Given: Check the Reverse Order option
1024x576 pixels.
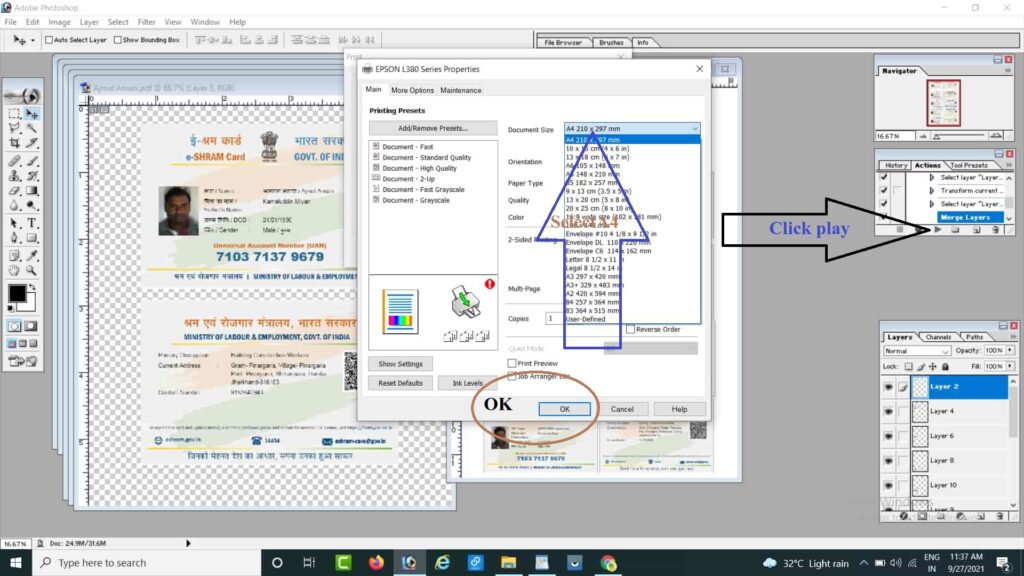Looking at the screenshot, I should [630, 330].
